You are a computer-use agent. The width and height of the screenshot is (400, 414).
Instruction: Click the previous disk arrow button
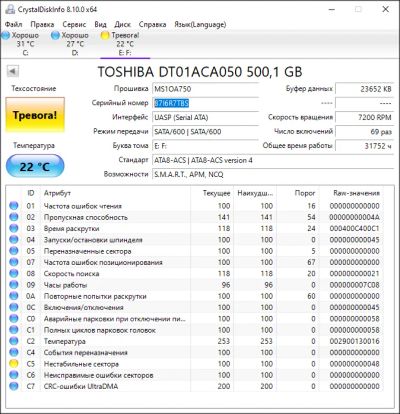(13, 71)
